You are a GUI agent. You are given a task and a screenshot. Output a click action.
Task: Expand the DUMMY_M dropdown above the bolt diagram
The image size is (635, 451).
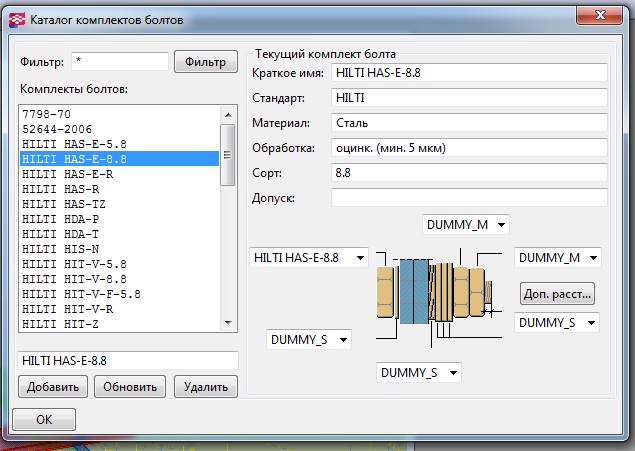(466, 225)
